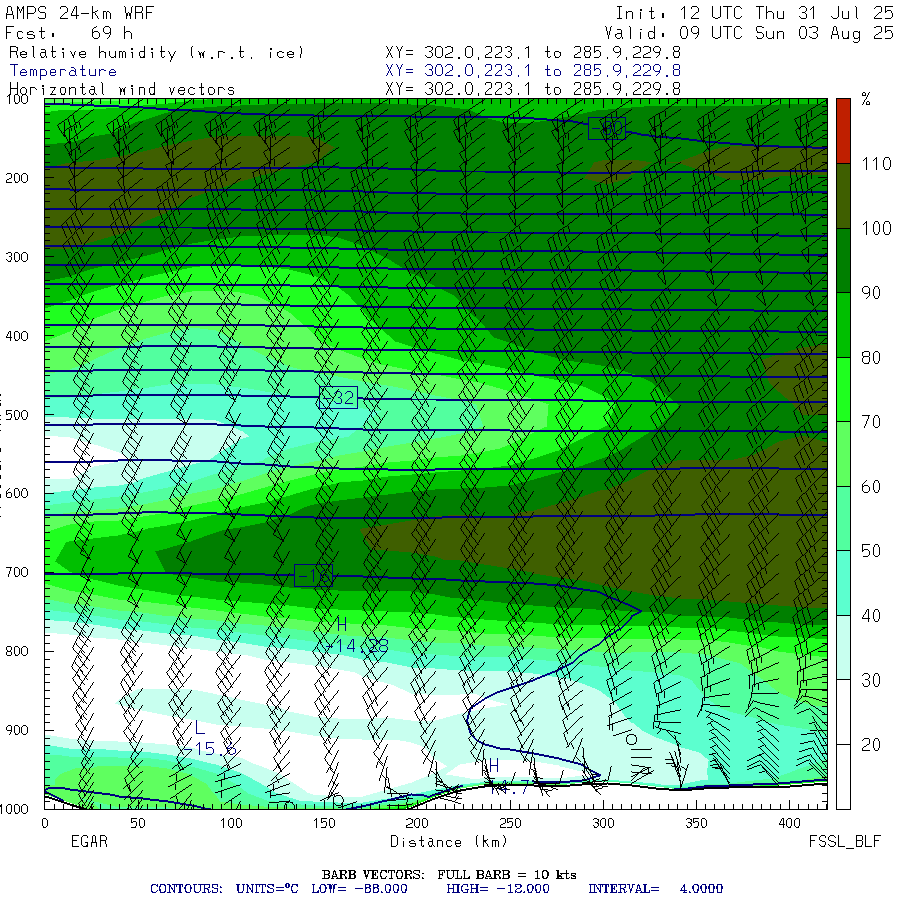Image resolution: width=900 pixels, height=900 pixels.
Task: Click the '%' unit label above the colorbar
Action: coord(866,99)
